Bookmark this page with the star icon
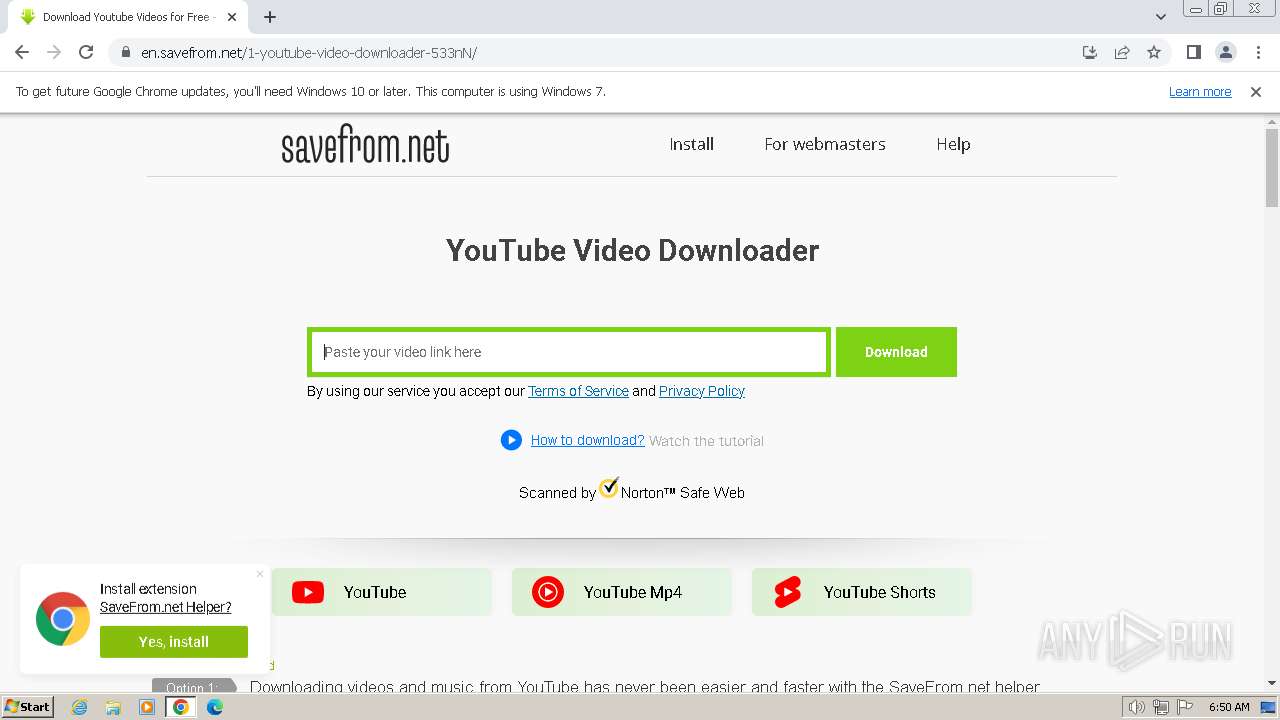 (x=1154, y=52)
